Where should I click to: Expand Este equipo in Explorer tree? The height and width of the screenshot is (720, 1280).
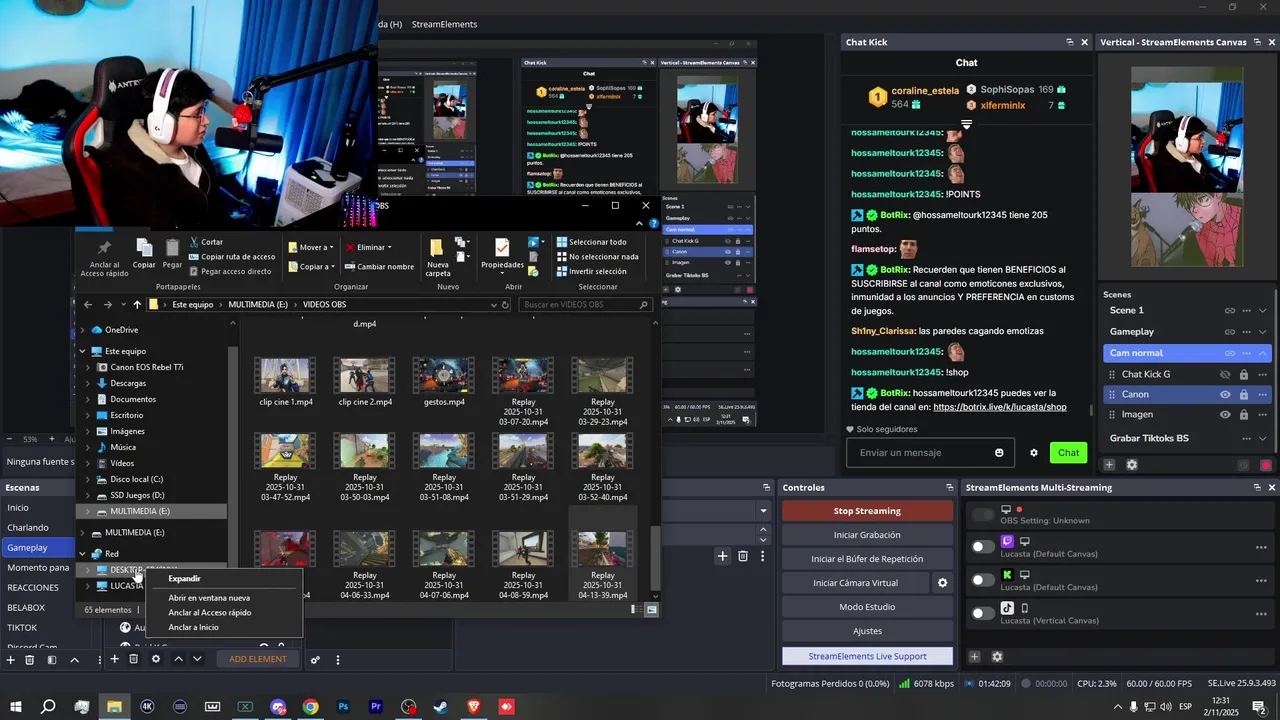click(x=83, y=352)
